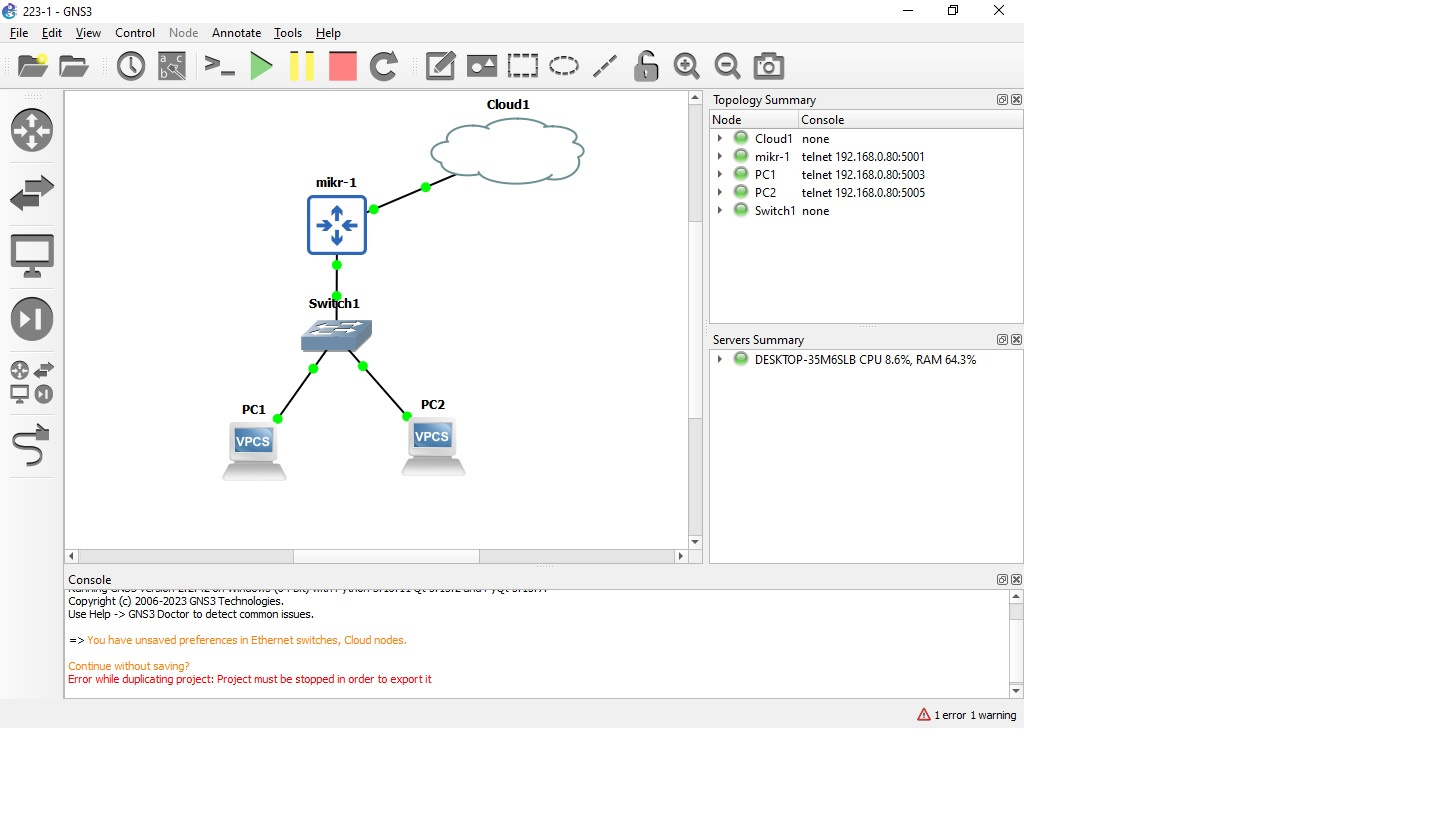Select telnet 192.168.0.80:5001 console text
The height and width of the screenshot is (820, 1438).
coord(863,157)
